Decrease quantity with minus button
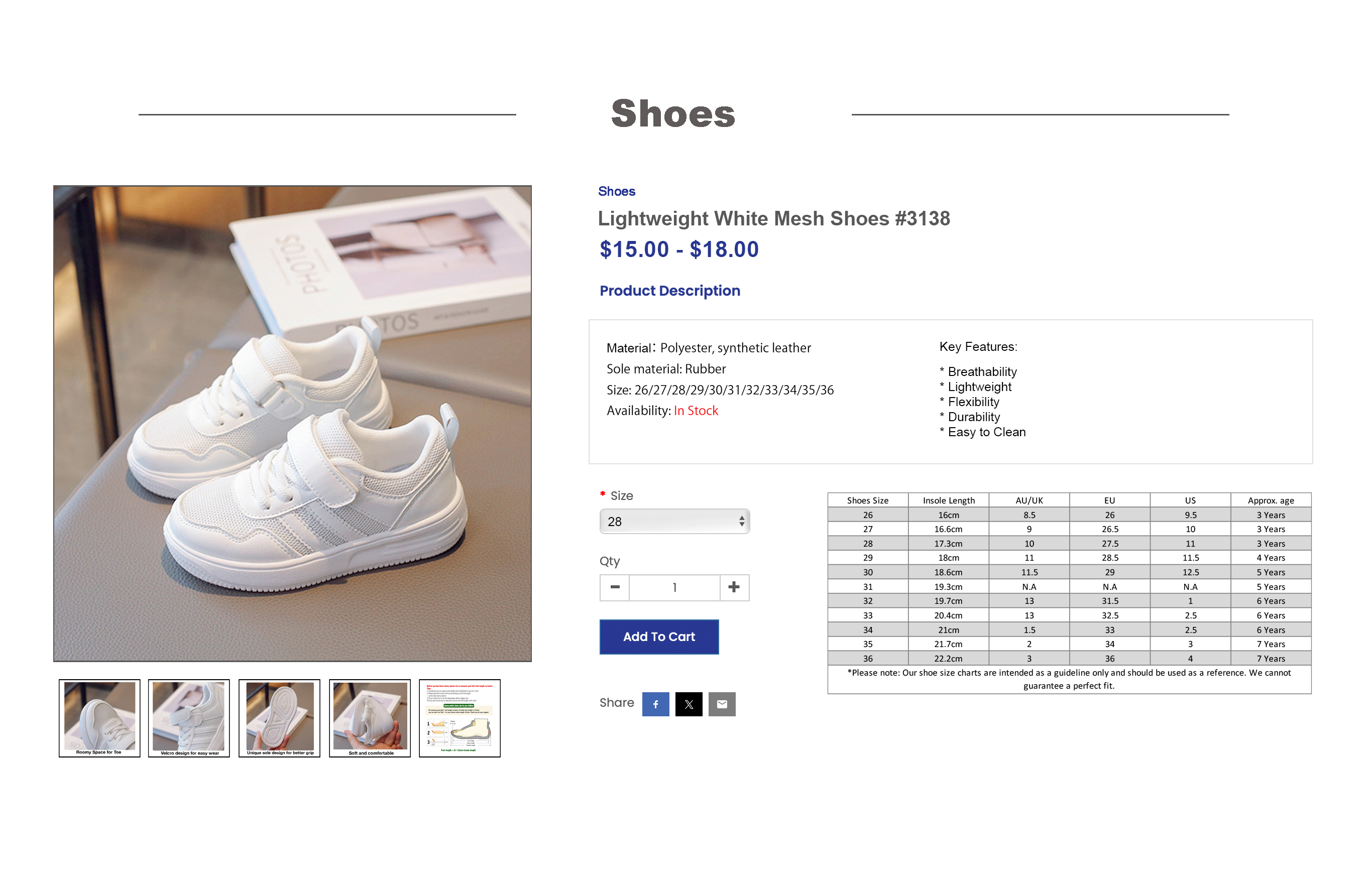Image resolution: width=1372 pixels, height=889 pixels. point(615,587)
